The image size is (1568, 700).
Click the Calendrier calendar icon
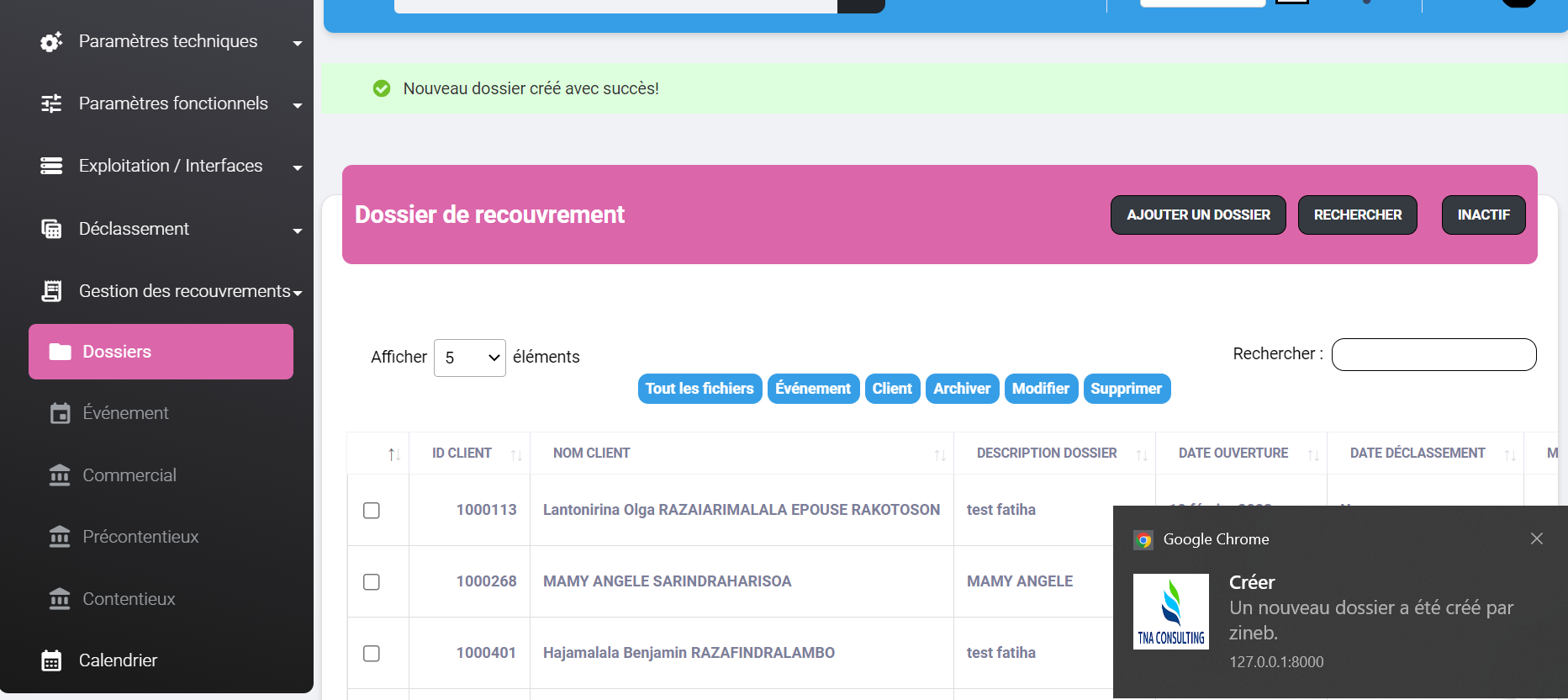click(51, 660)
